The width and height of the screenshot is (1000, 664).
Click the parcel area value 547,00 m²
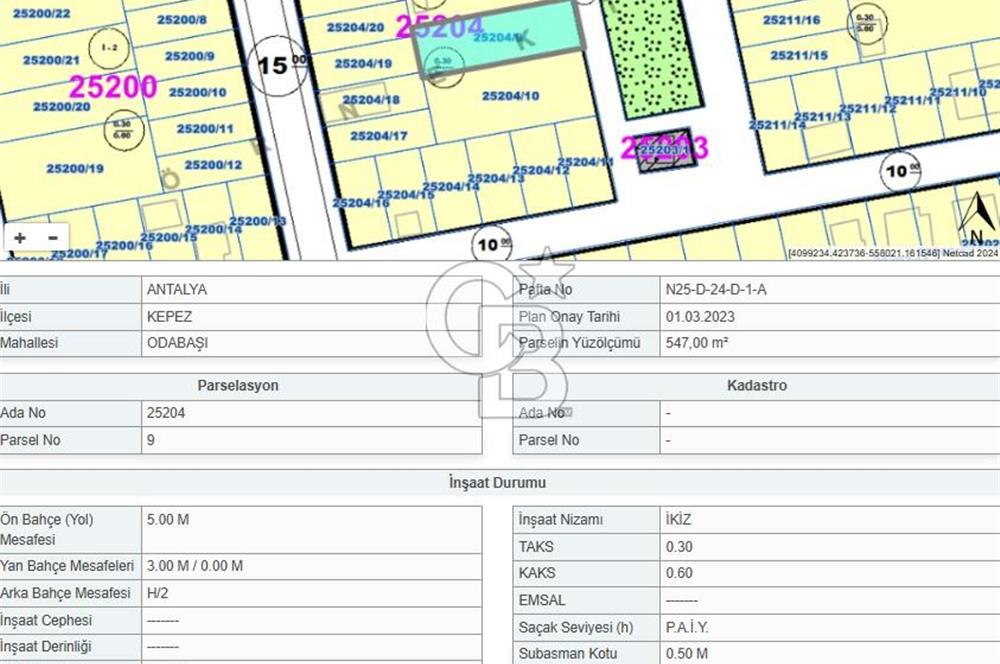pyautogui.click(x=696, y=343)
